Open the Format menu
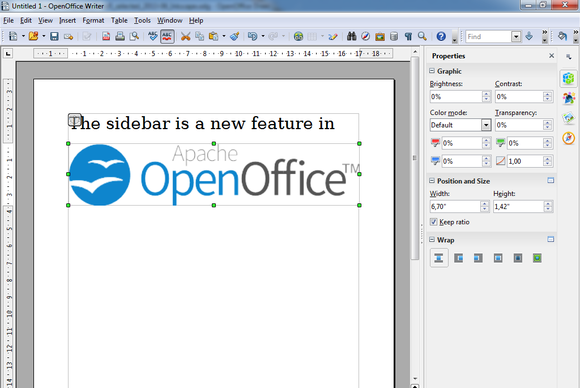Image resolution: width=580 pixels, height=388 pixels. click(93, 20)
